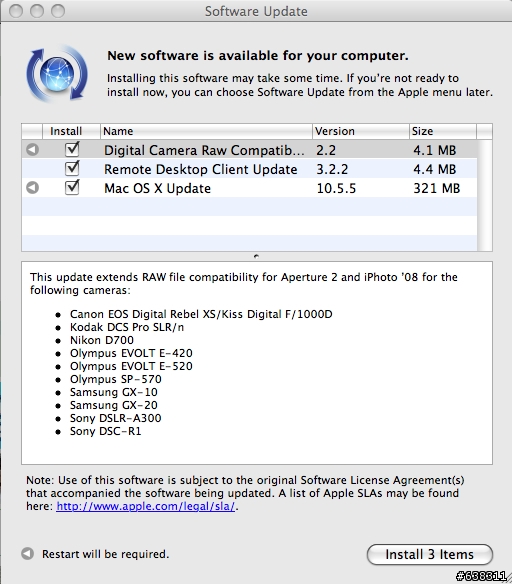Click 'Canon EOS Digital Rebel XS' list entry
Viewport: 512px width, 584px height.
(201, 314)
